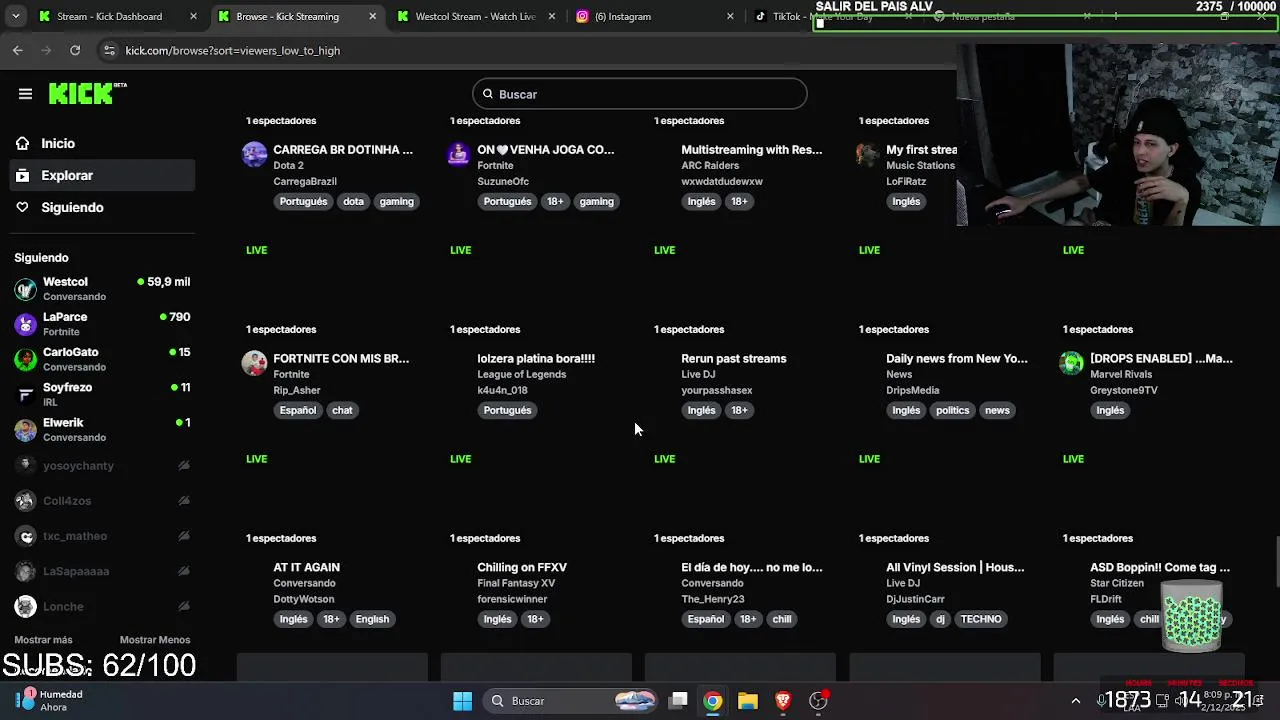Viewport: 1280px width, 720px height.
Task: Click the page vertical scrollbar
Action: (1275, 562)
